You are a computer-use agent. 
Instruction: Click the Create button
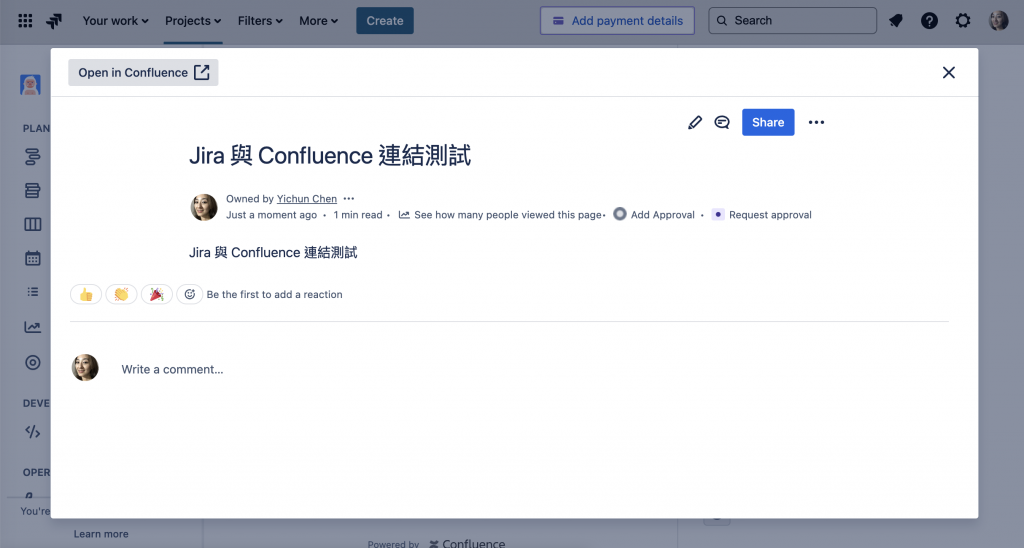pyautogui.click(x=385, y=21)
